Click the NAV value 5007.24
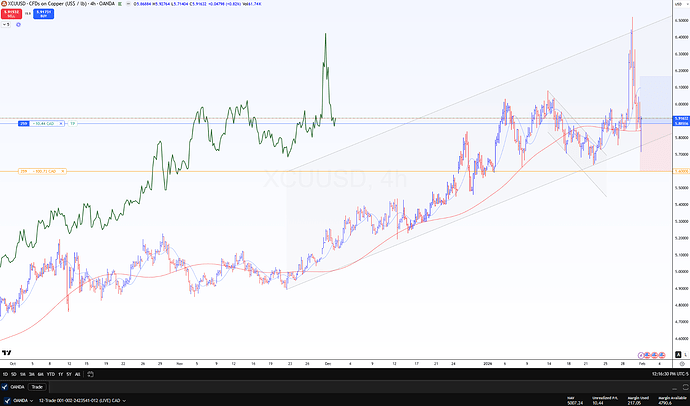Viewport: 690px width, 406px height. tap(574, 402)
